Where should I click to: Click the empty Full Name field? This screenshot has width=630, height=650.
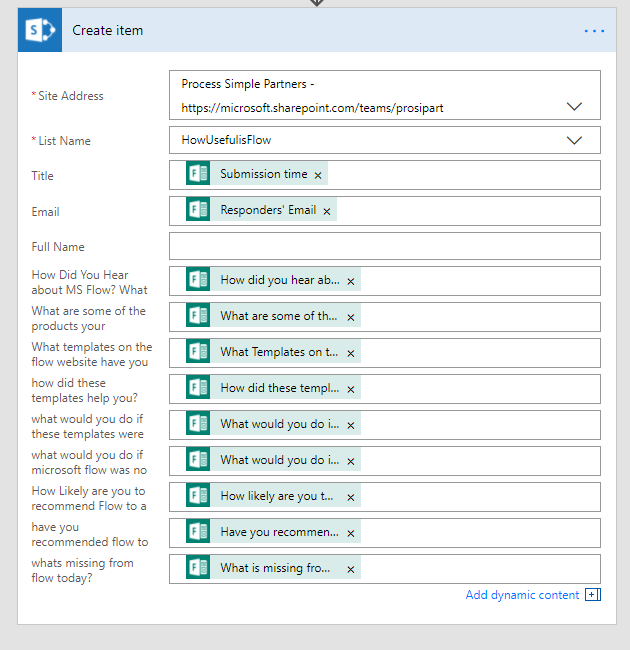tap(384, 246)
